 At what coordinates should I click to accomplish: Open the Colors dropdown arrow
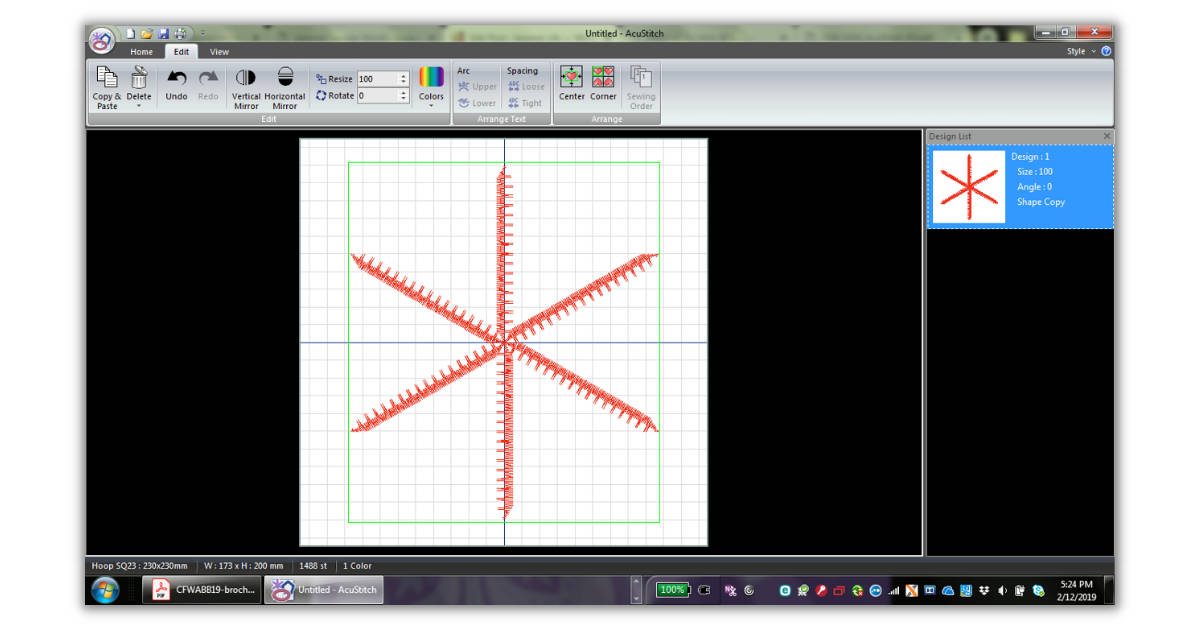[431, 105]
